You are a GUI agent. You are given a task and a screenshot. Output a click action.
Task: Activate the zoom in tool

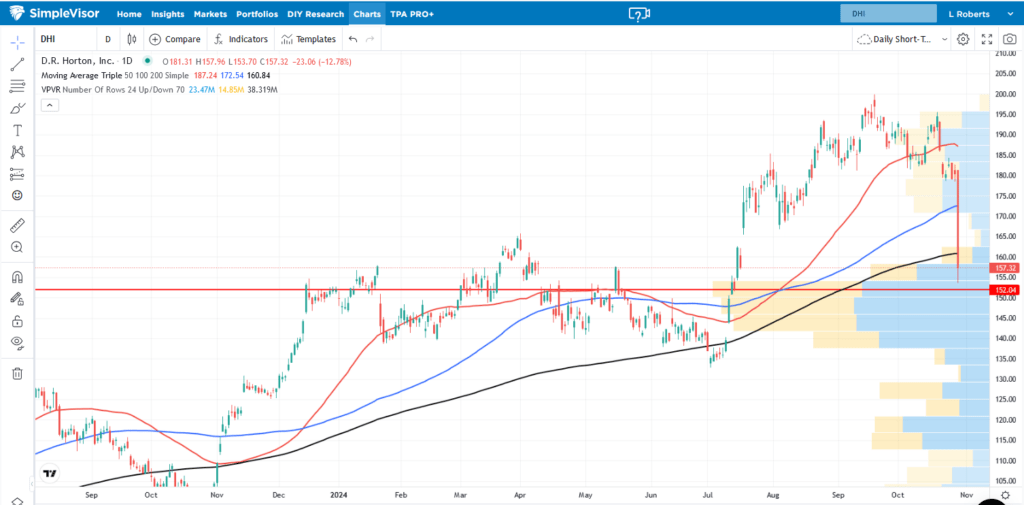pyautogui.click(x=17, y=247)
